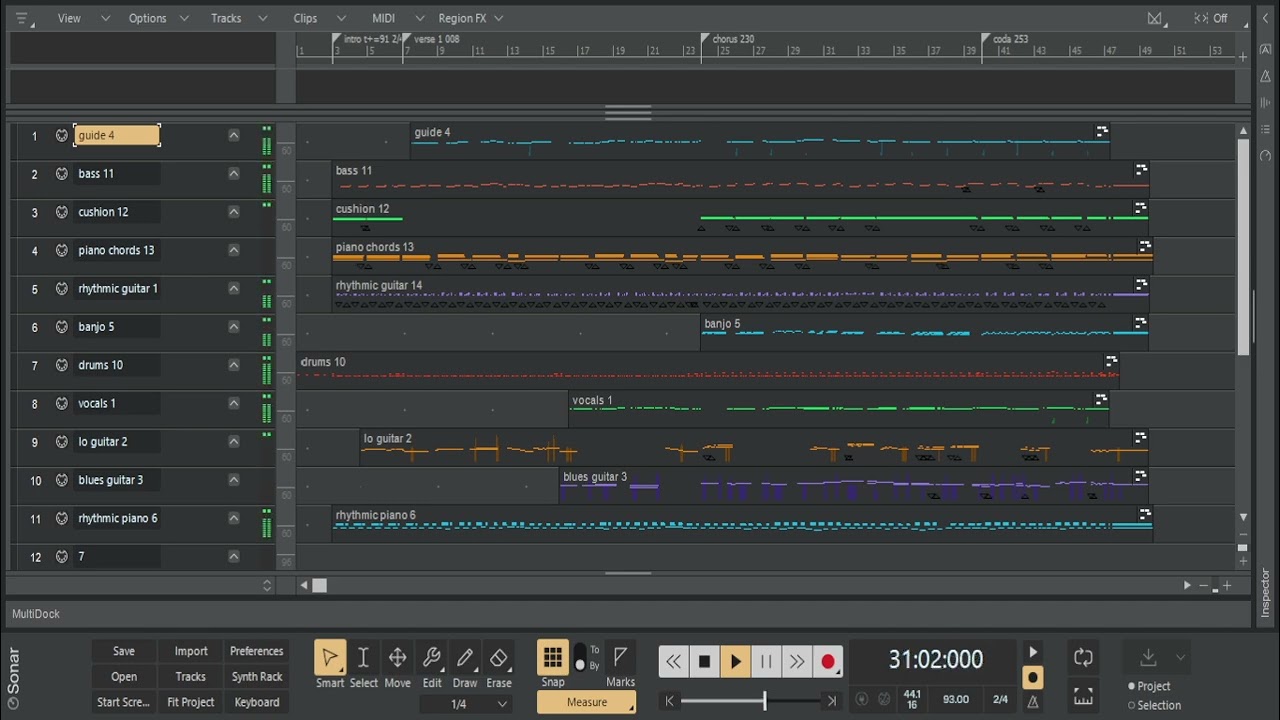Select the Project radio option

[1148, 686]
